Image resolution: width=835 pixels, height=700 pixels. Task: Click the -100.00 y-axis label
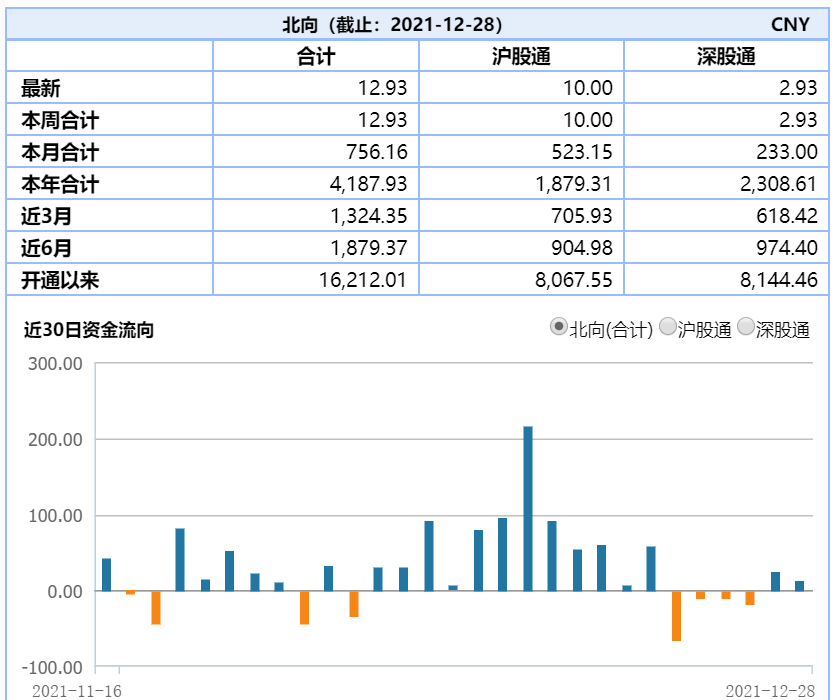tap(52, 668)
